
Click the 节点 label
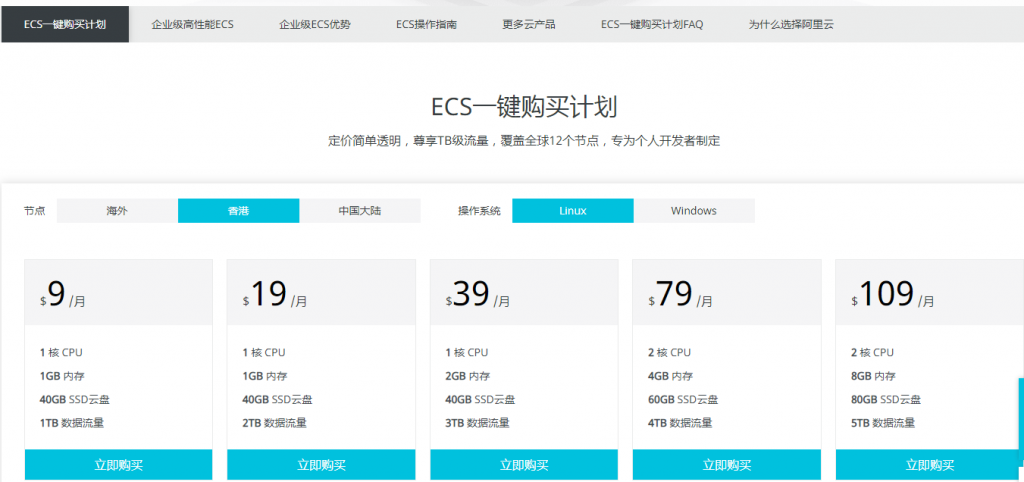click(x=35, y=211)
